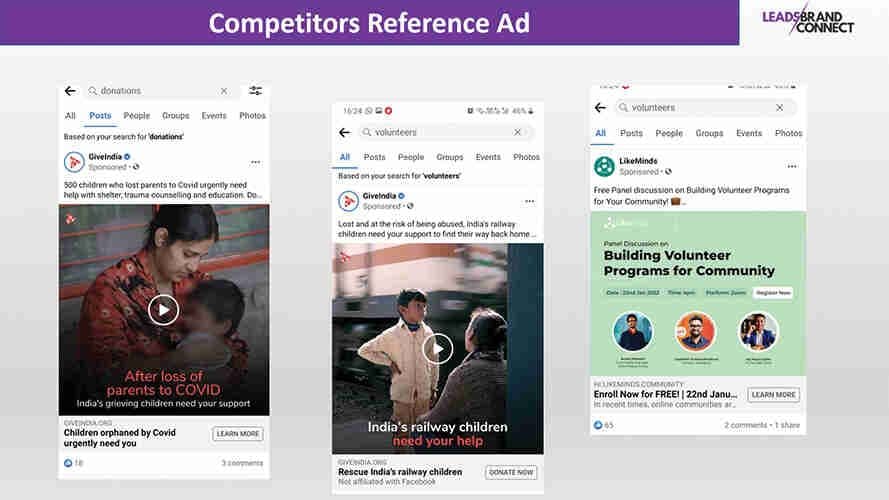The image size is (889, 500).
Task: Play the COVID orphans video
Action: click(163, 310)
